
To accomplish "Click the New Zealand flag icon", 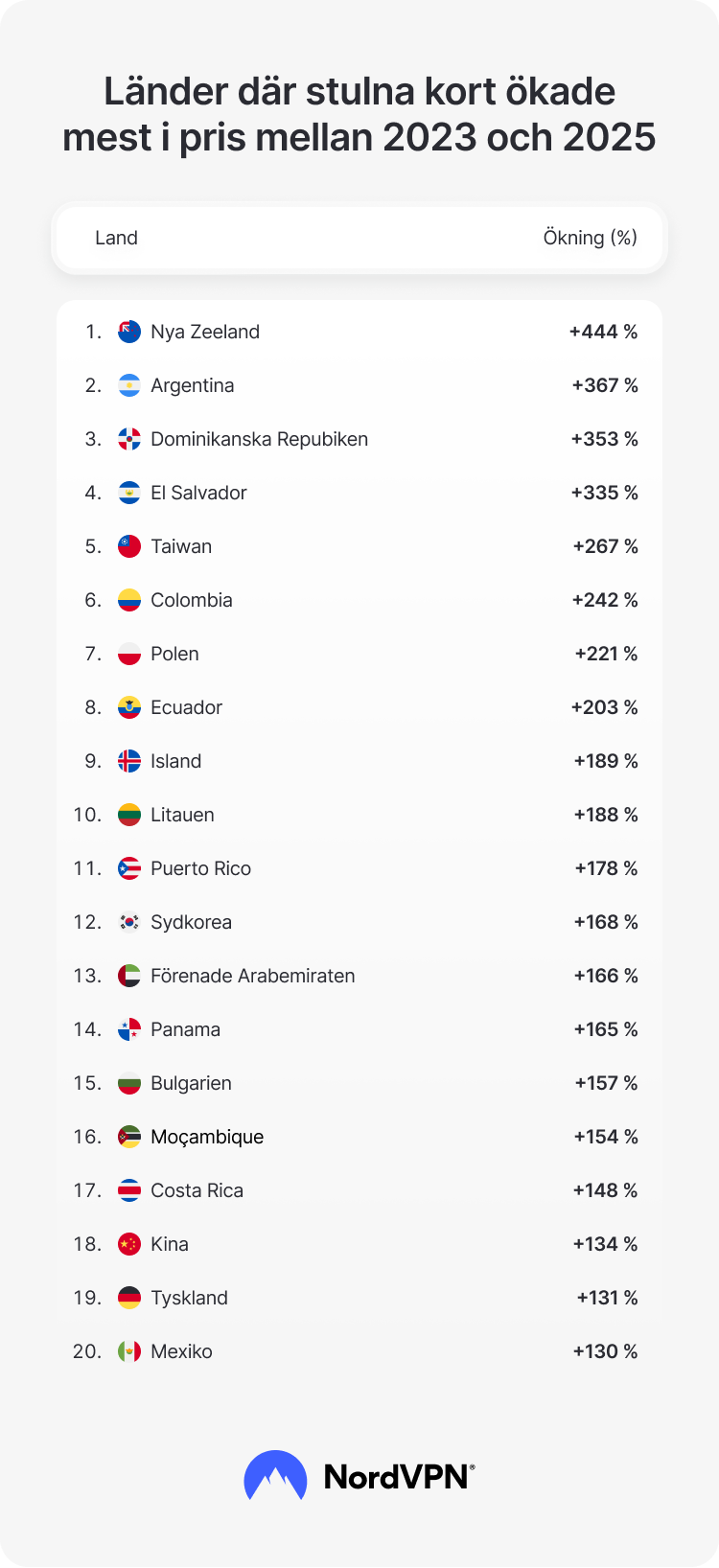I will (x=129, y=332).
